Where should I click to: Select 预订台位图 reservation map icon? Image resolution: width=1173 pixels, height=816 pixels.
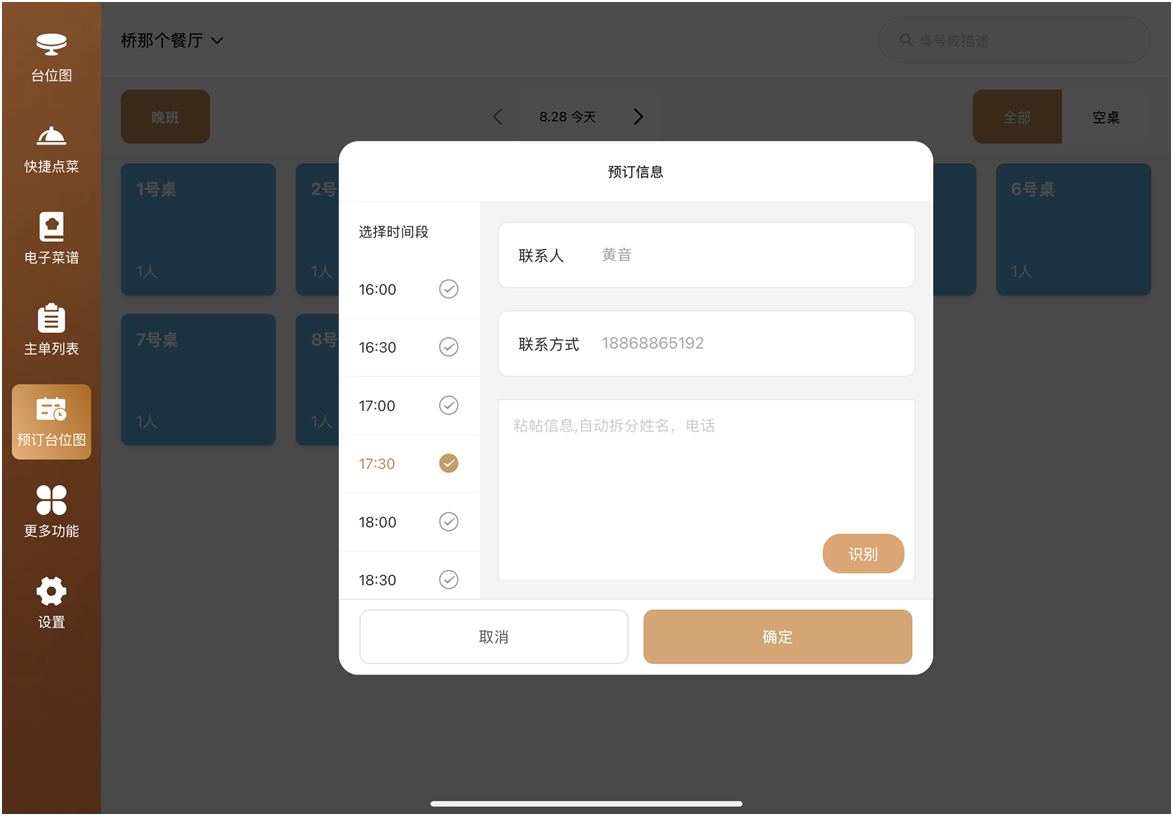(x=51, y=410)
